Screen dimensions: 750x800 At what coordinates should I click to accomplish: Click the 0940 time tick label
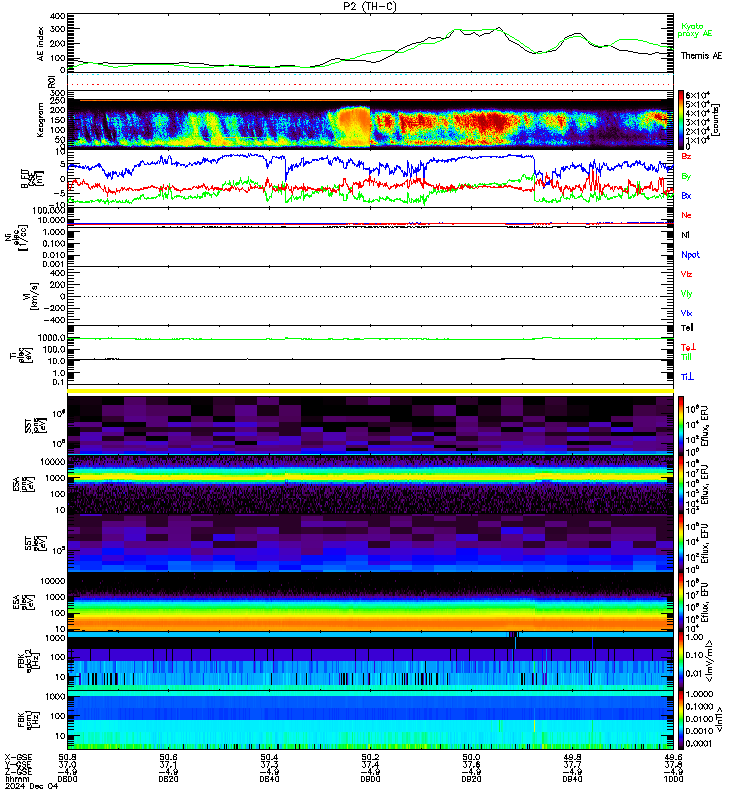[x=572, y=779]
